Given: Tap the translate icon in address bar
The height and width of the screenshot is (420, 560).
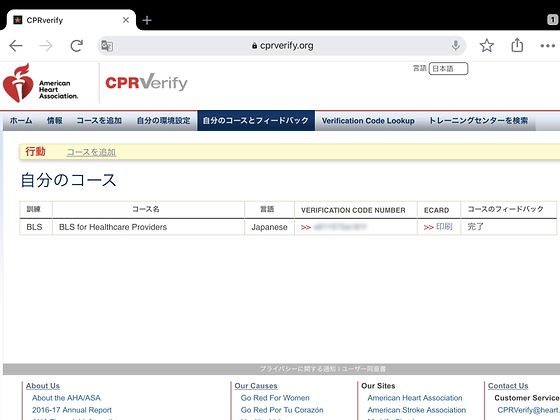Looking at the screenshot, I should 107,46.
